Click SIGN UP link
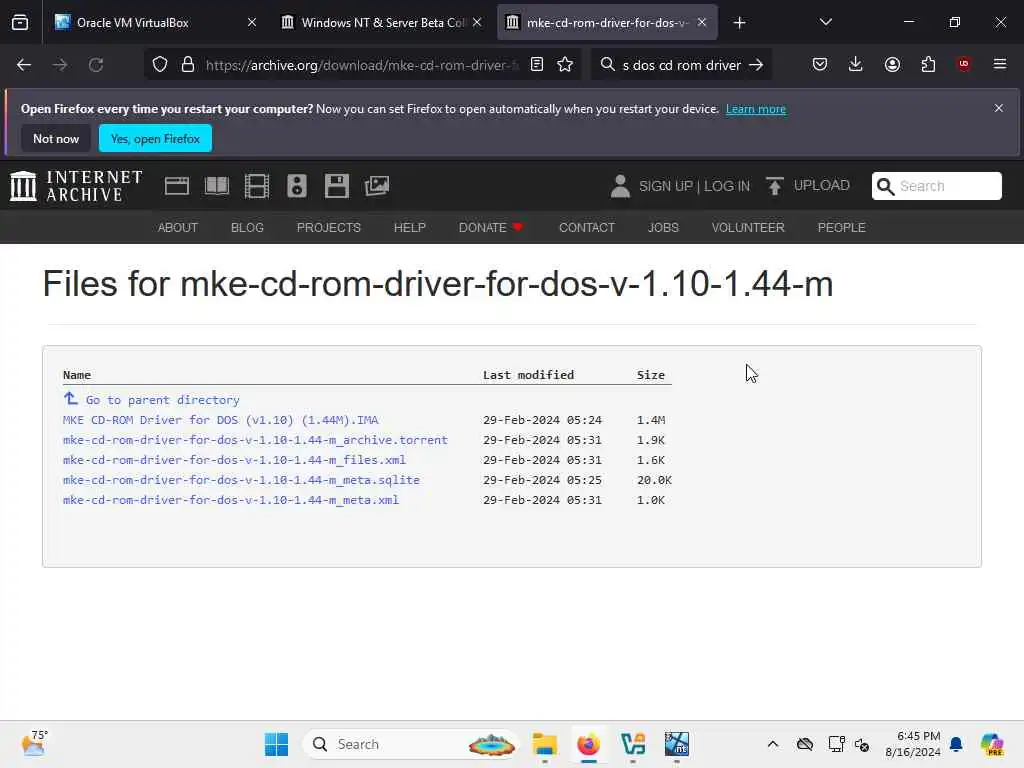The image size is (1024, 768). [665, 186]
